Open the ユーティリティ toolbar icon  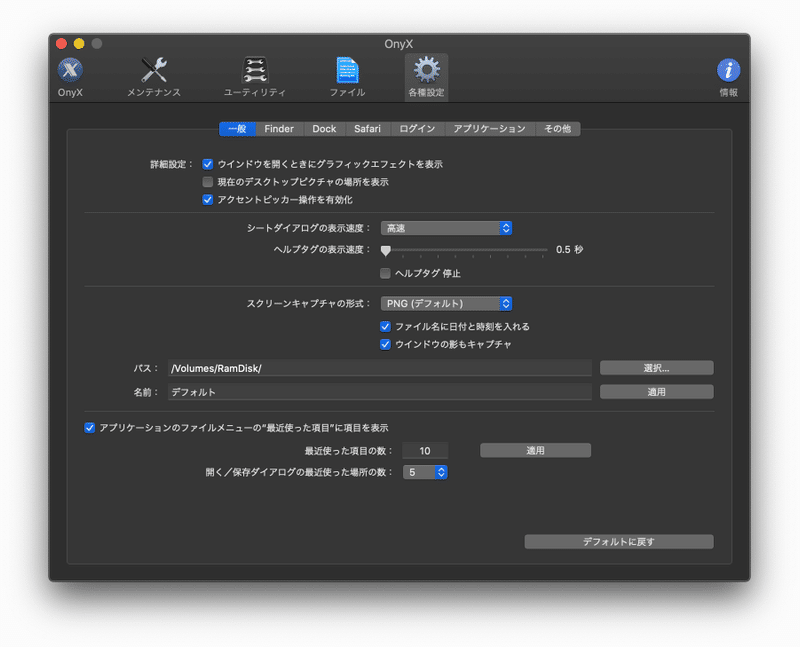[255, 77]
